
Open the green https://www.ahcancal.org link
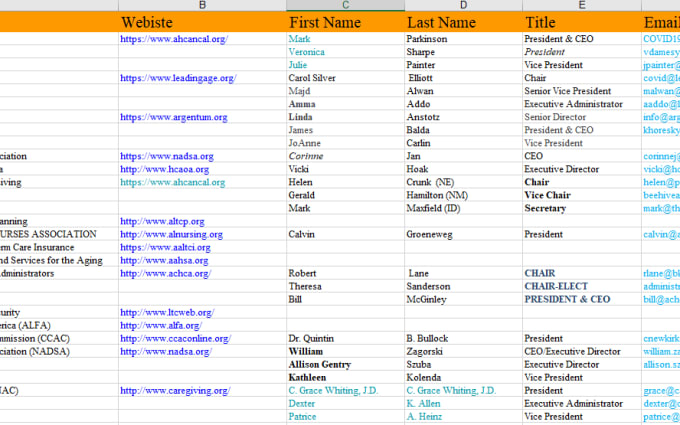tap(173, 182)
